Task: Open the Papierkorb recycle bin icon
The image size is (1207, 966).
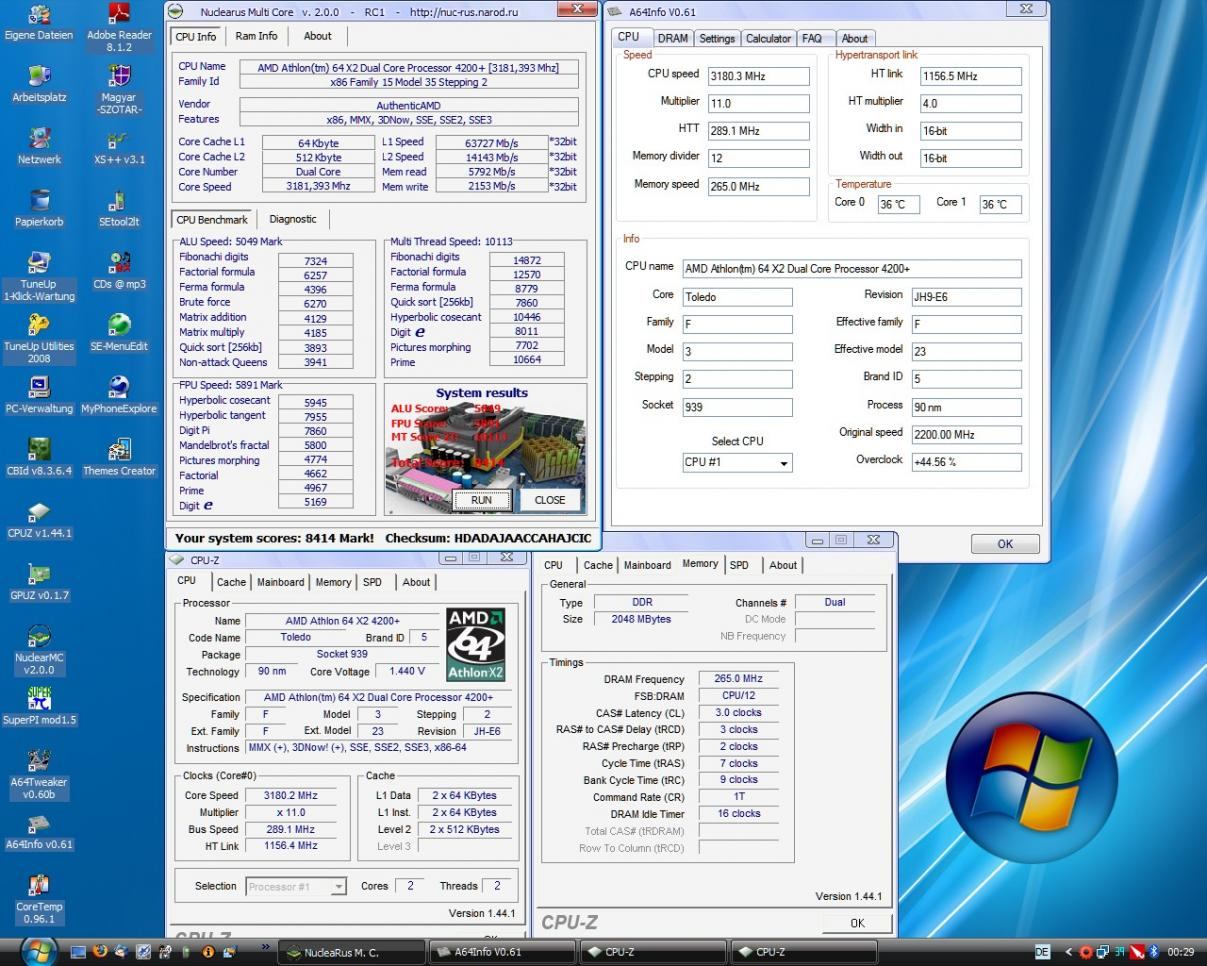Action: click(x=39, y=209)
